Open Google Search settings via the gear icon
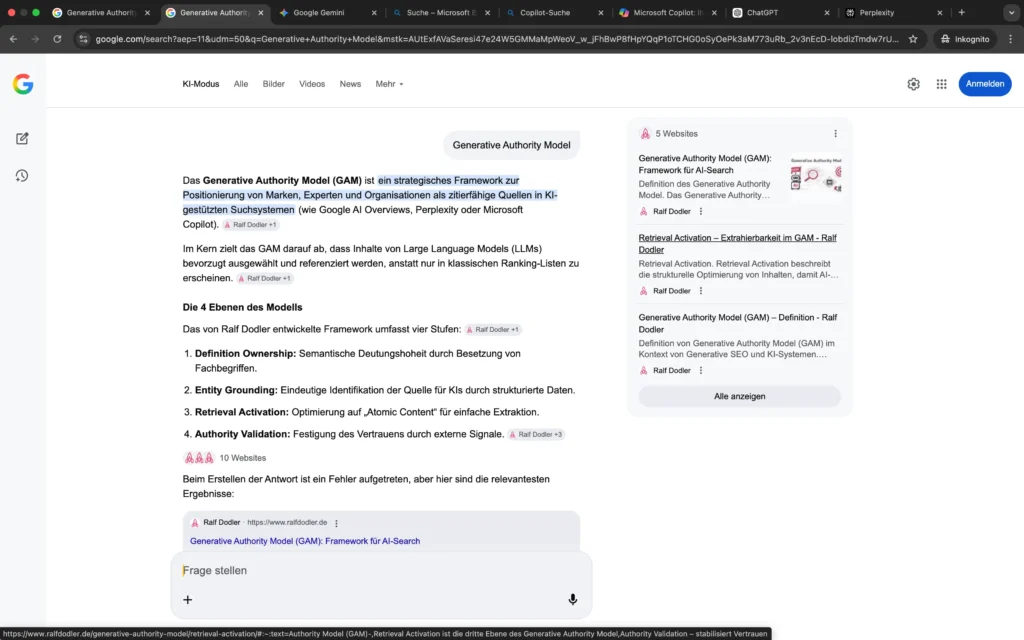This screenshot has width=1024, height=640. point(913,84)
